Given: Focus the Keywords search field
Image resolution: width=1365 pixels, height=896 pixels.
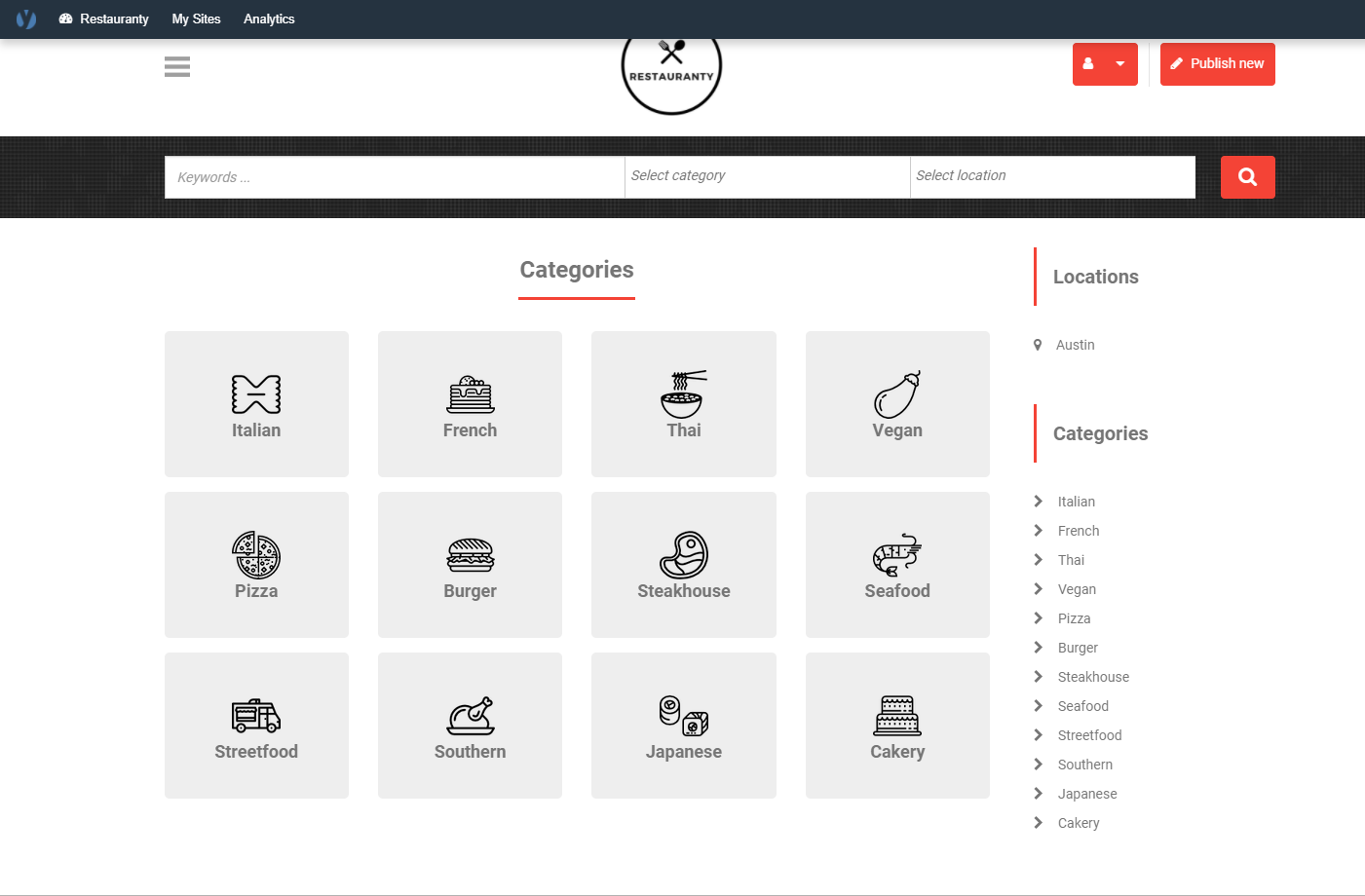Looking at the screenshot, I should [x=395, y=177].
